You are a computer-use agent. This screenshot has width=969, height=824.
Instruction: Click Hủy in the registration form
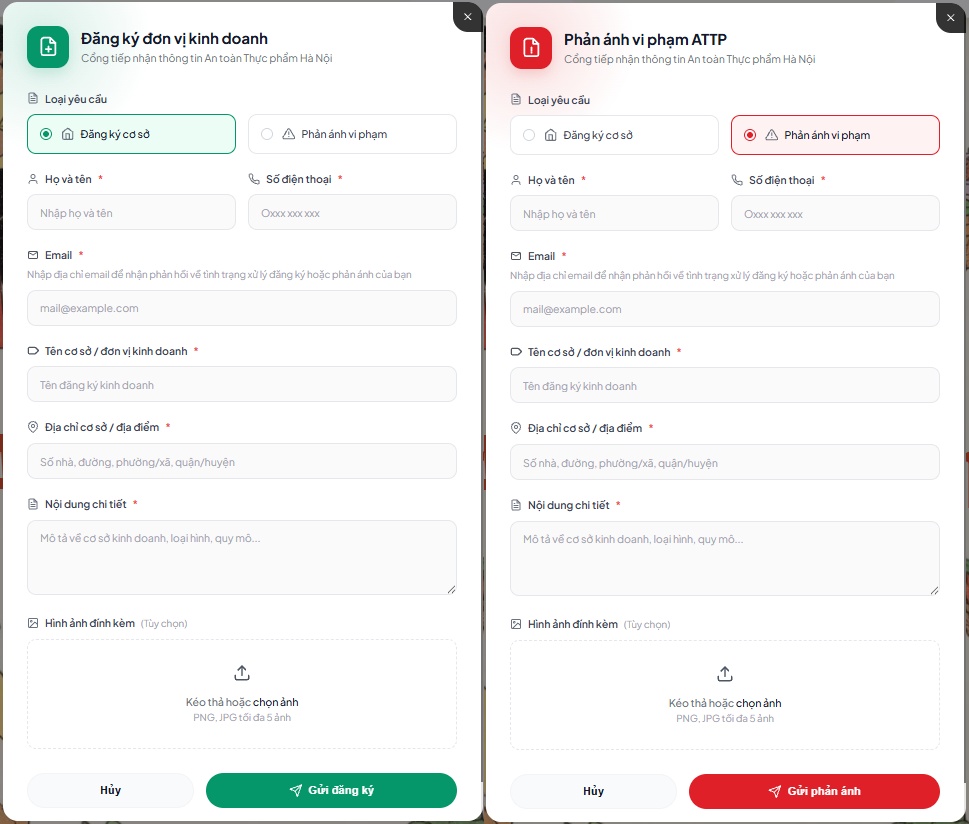click(x=110, y=790)
